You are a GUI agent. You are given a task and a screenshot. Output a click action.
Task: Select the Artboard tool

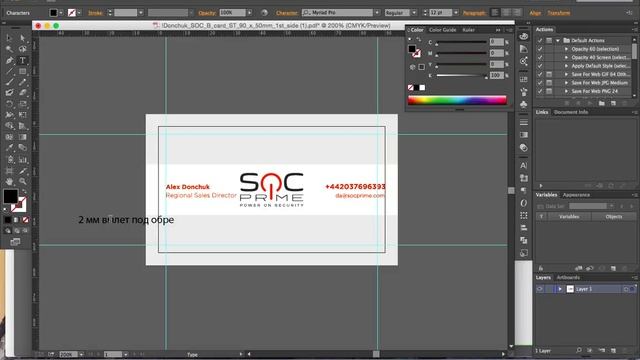tap(9, 171)
